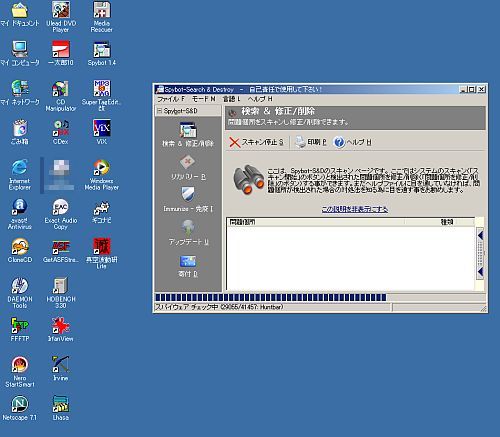This screenshot has height=437, width=500.
Task: Launch ViX image viewer shortcut
Action: click(102, 132)
